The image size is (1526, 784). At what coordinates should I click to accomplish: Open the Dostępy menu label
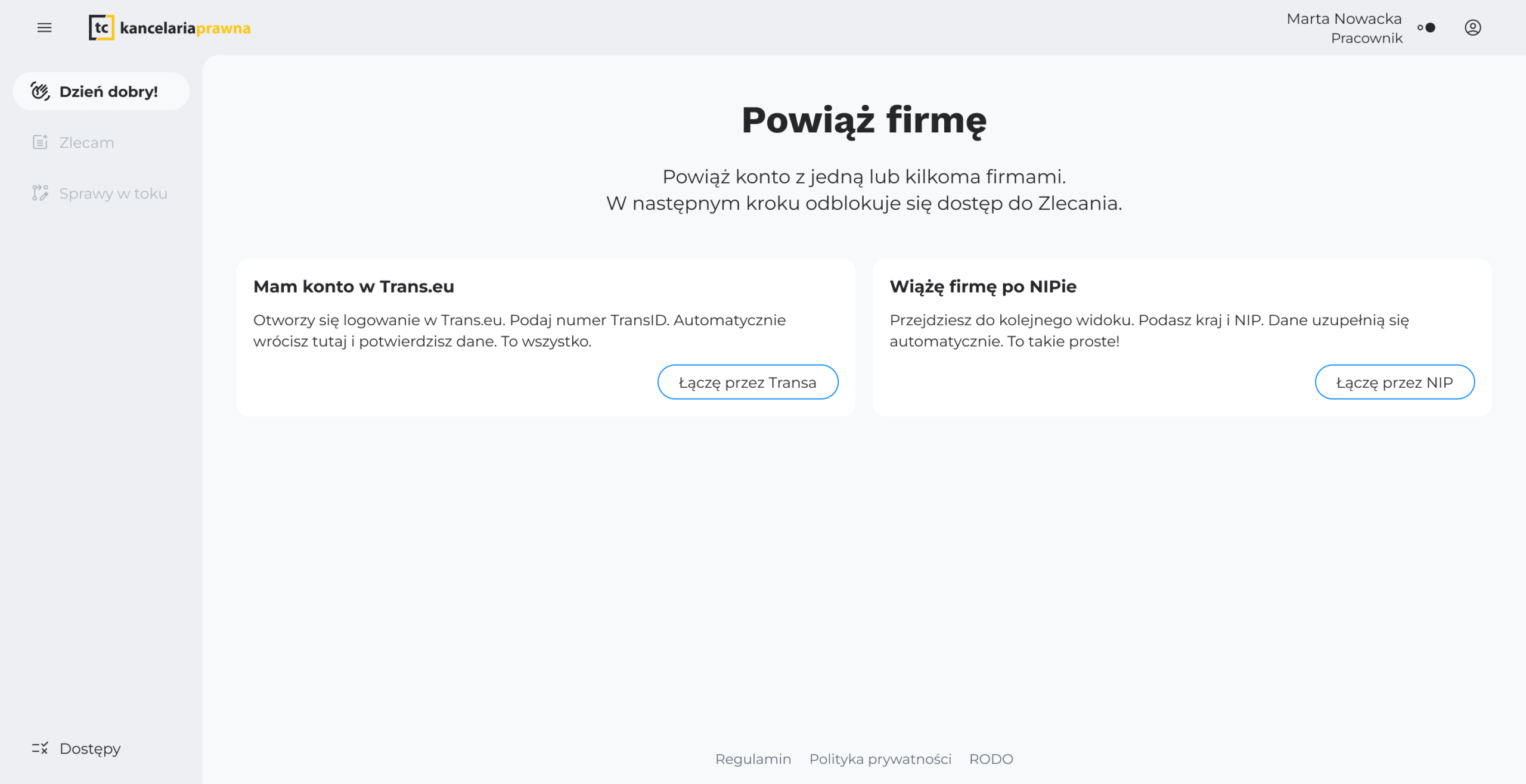[90, 749]
